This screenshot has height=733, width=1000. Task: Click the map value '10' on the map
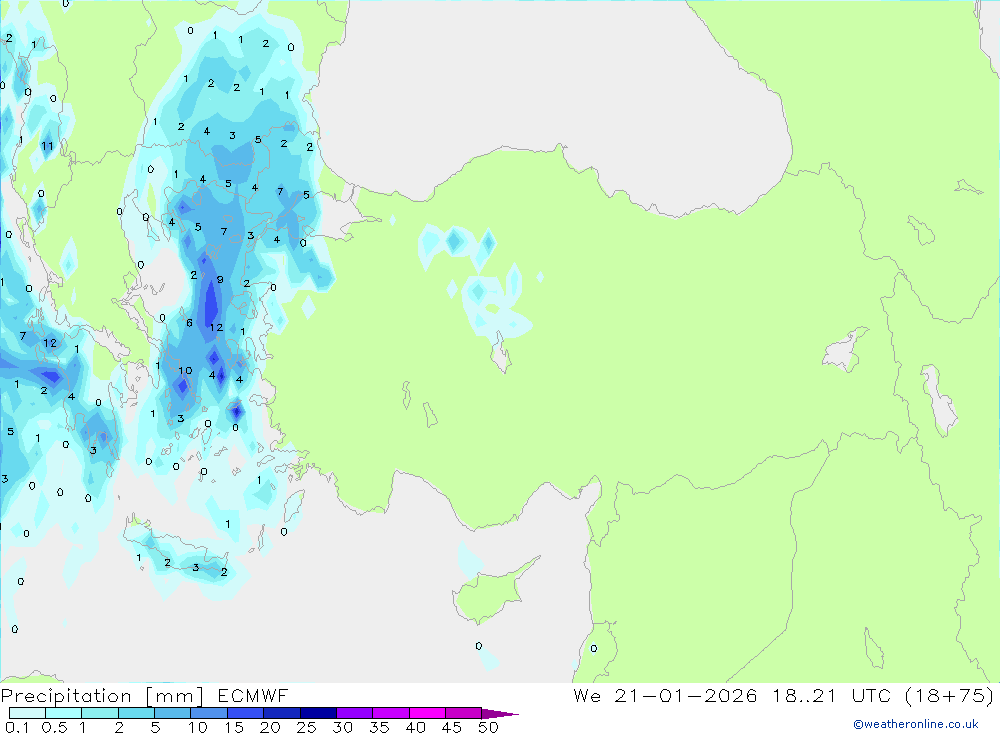(x=185, y=371)
